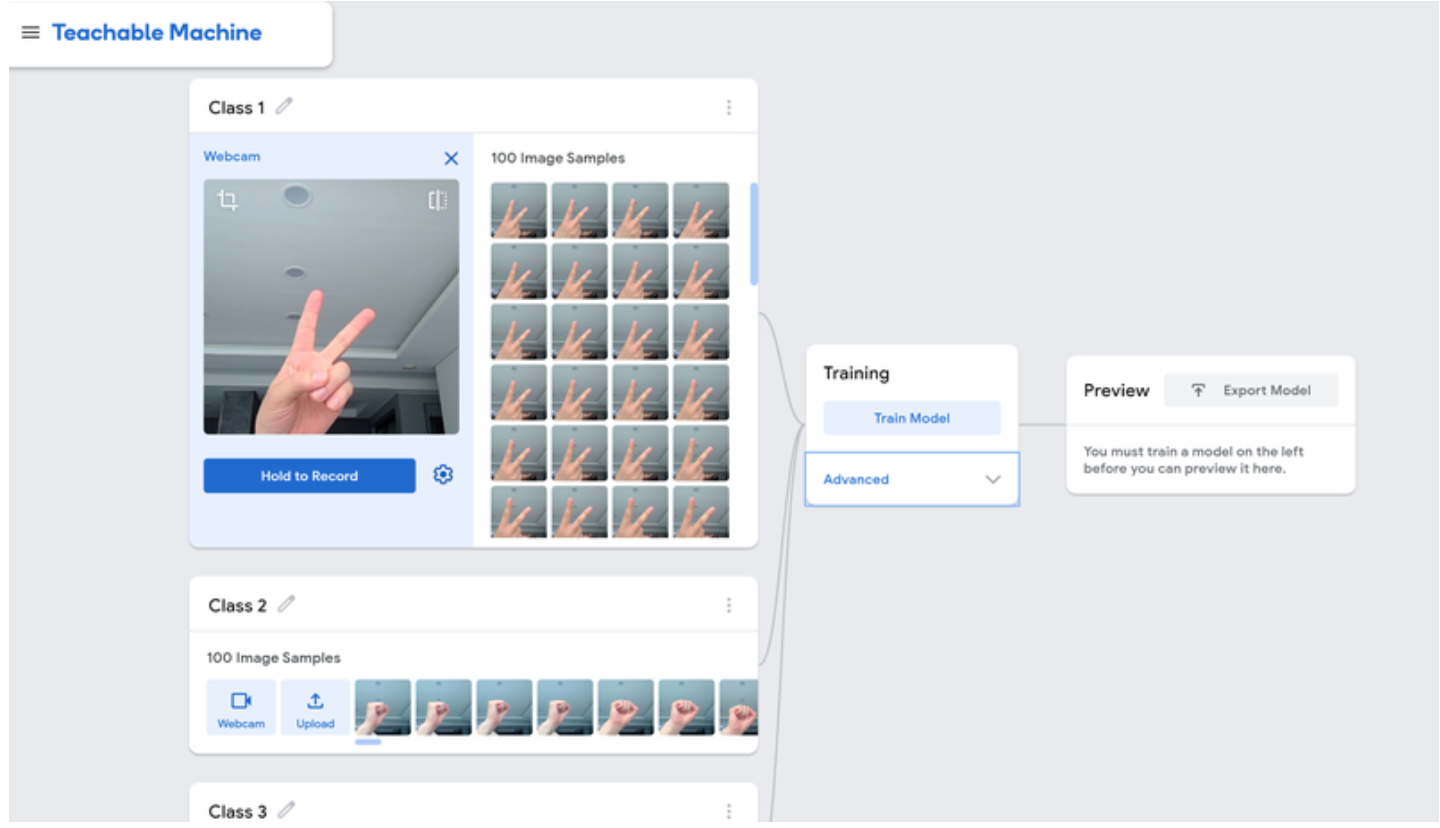Open Class 3 three-dot options menu
This screenshot has height=828, width=1440.
tap(729, 811)
